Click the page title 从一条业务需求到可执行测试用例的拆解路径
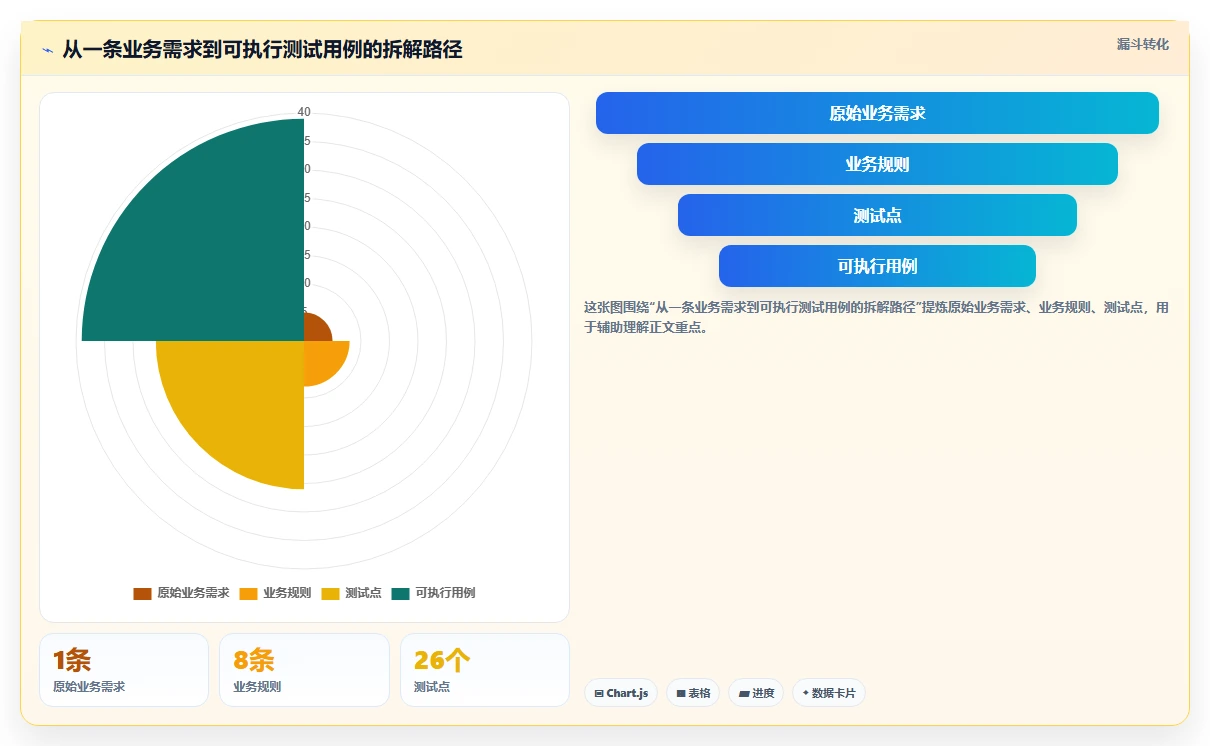The width and height of the screenshot is (1210, 746). click(x=262, y=50)
